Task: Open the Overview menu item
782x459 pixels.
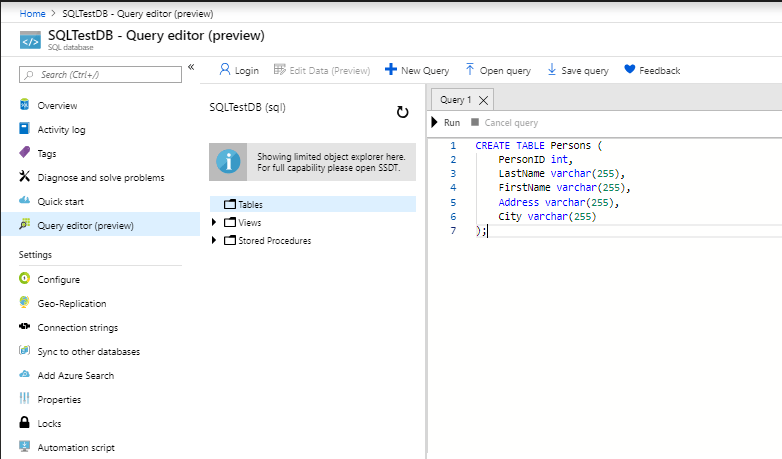Action: pyautogui.click(x=57, y=106)
